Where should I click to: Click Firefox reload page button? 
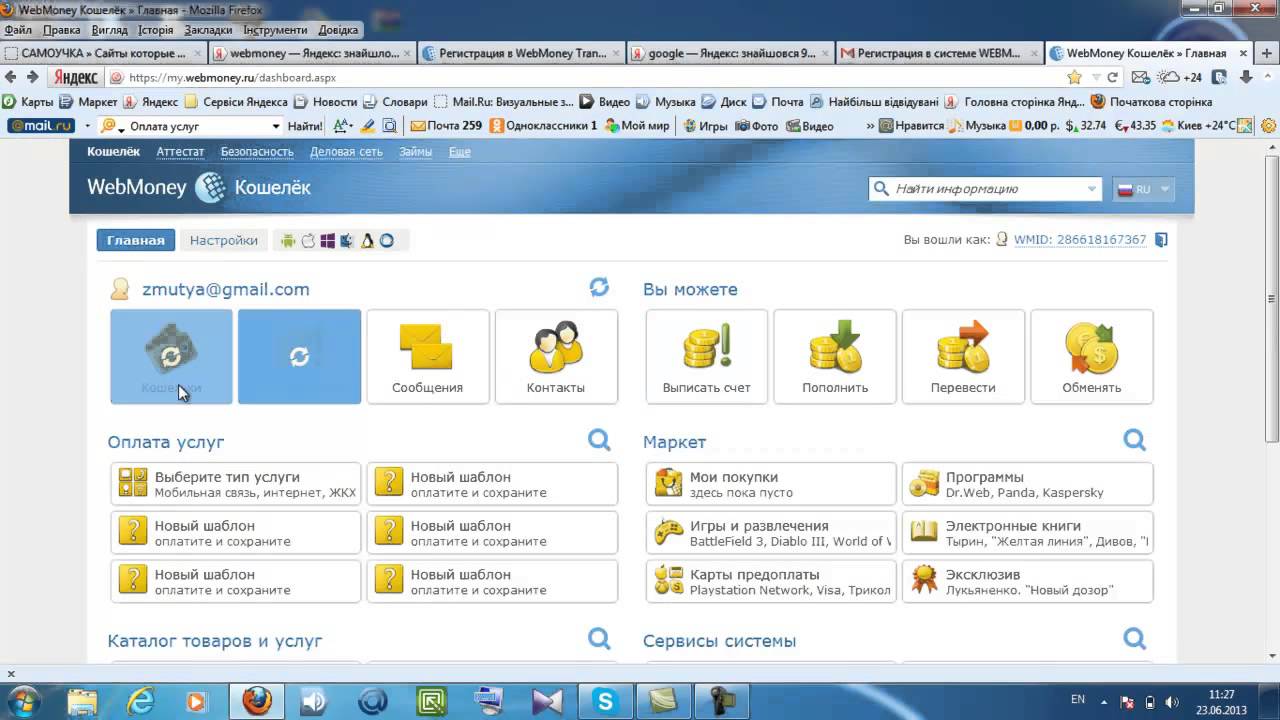pyautogui.click(x=1112, y=77)
